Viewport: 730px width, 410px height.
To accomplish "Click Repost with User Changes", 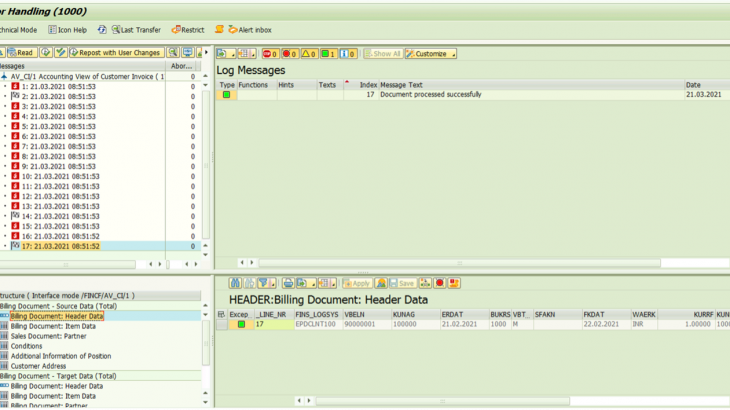I will pyautogui.click(x=115, y=53).
